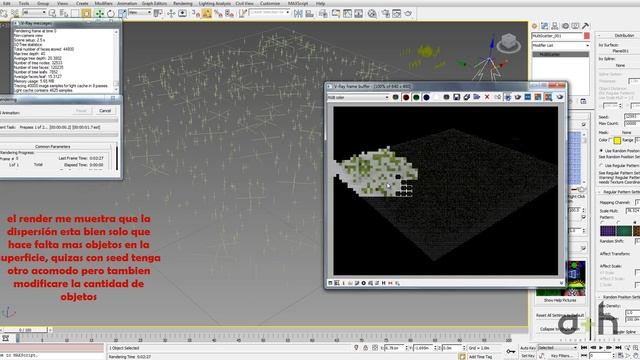Open the Motion panel icon
Image resolution: width=640 pixels, height=360 pixels.
[565, 26]
